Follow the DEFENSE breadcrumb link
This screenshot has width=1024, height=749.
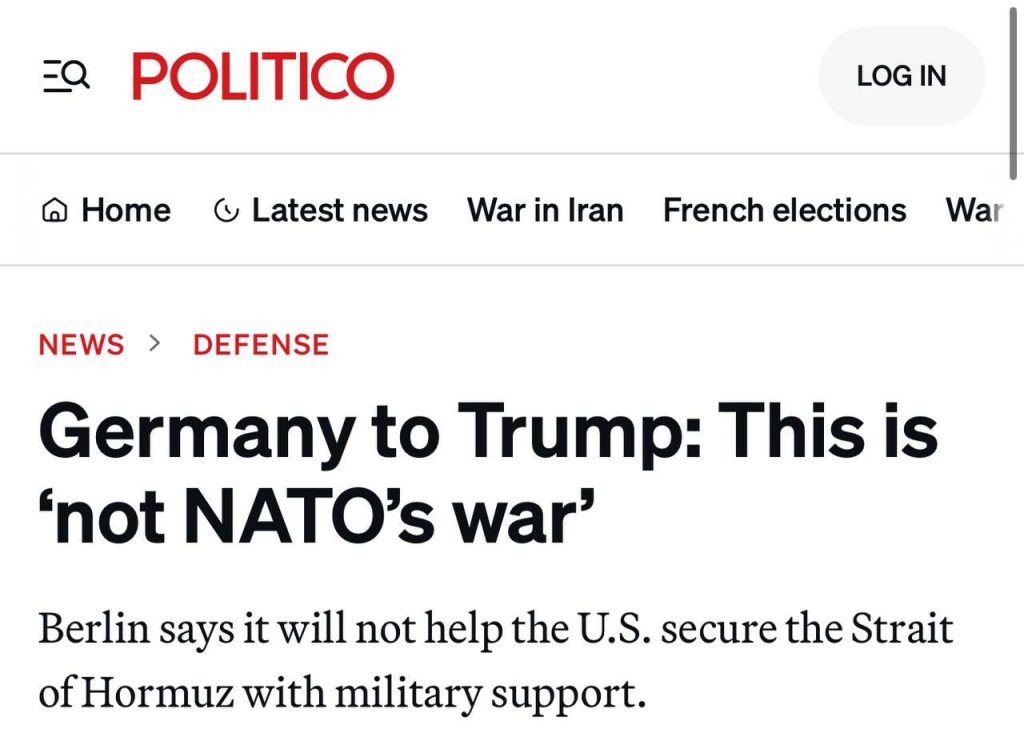pos(261,345)
